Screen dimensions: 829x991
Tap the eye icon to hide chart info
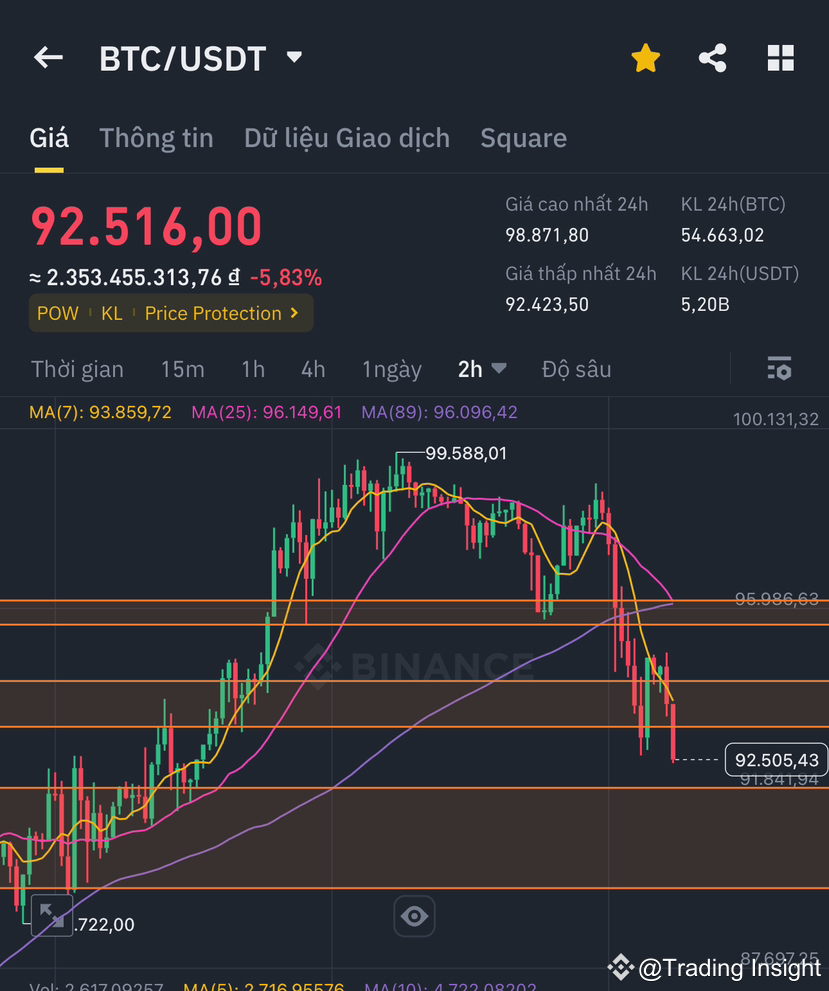point(414,916)
